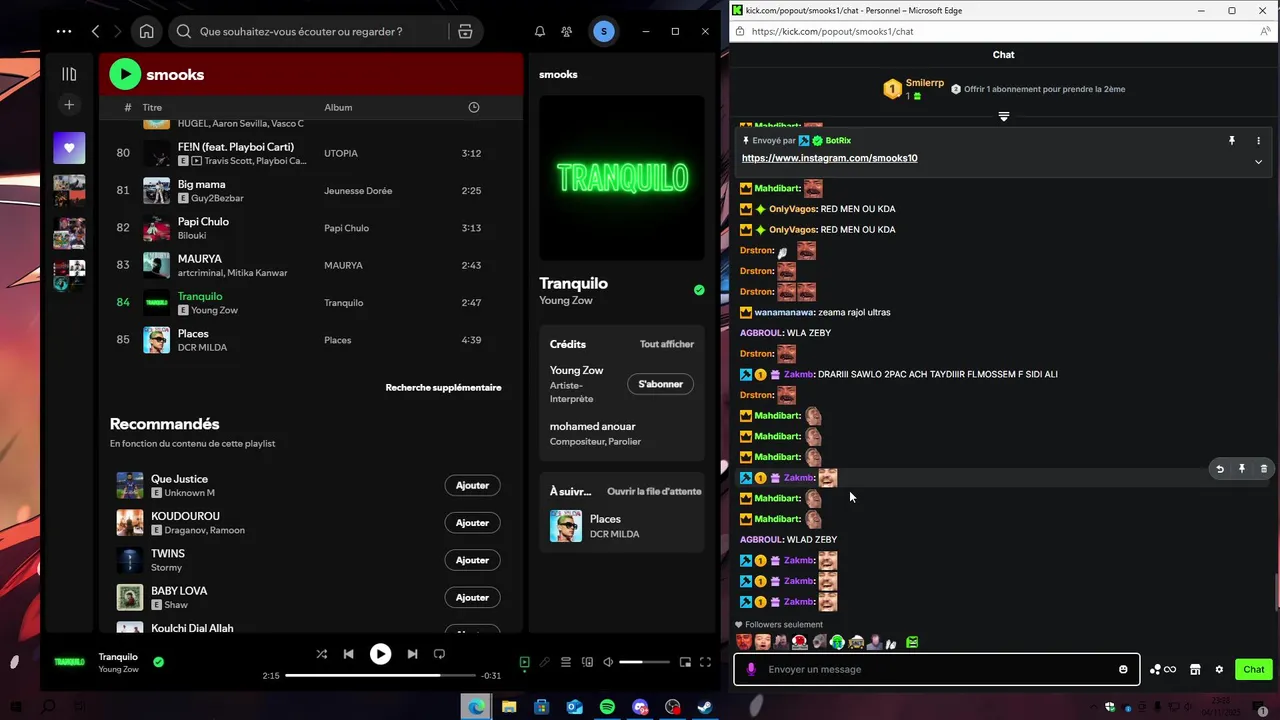Enter Spotify full screen mode
The image size is (1280, 720).
[705, 662]
